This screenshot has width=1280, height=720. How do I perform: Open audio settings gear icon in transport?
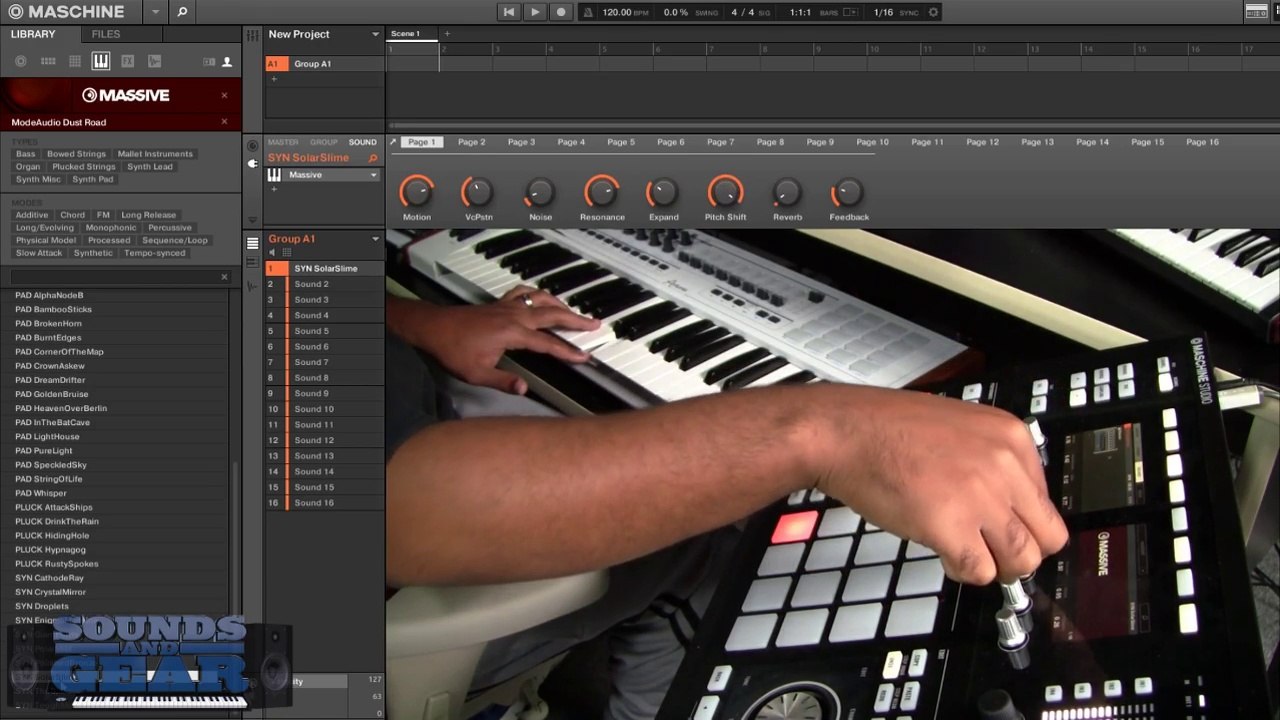pyautogui.click(x=933, y=12)
